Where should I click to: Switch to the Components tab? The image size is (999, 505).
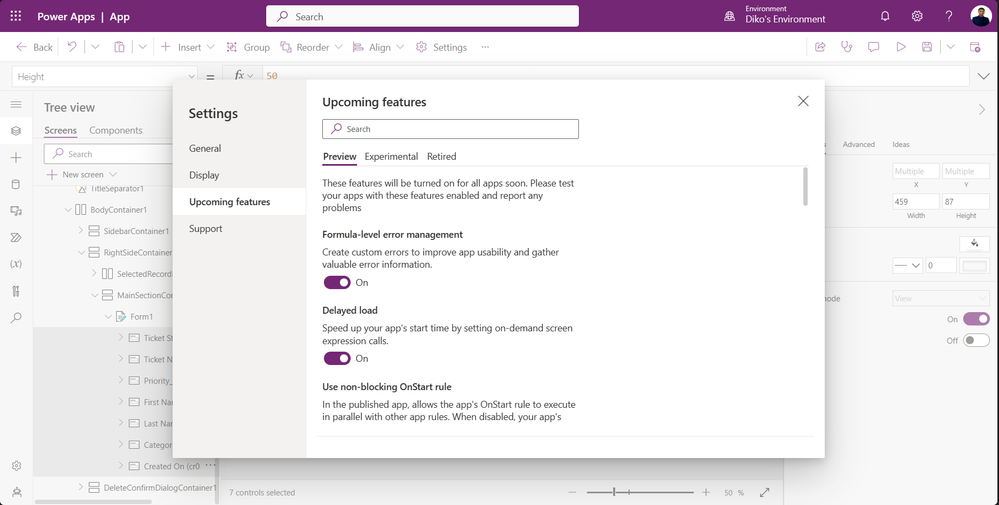115,130
